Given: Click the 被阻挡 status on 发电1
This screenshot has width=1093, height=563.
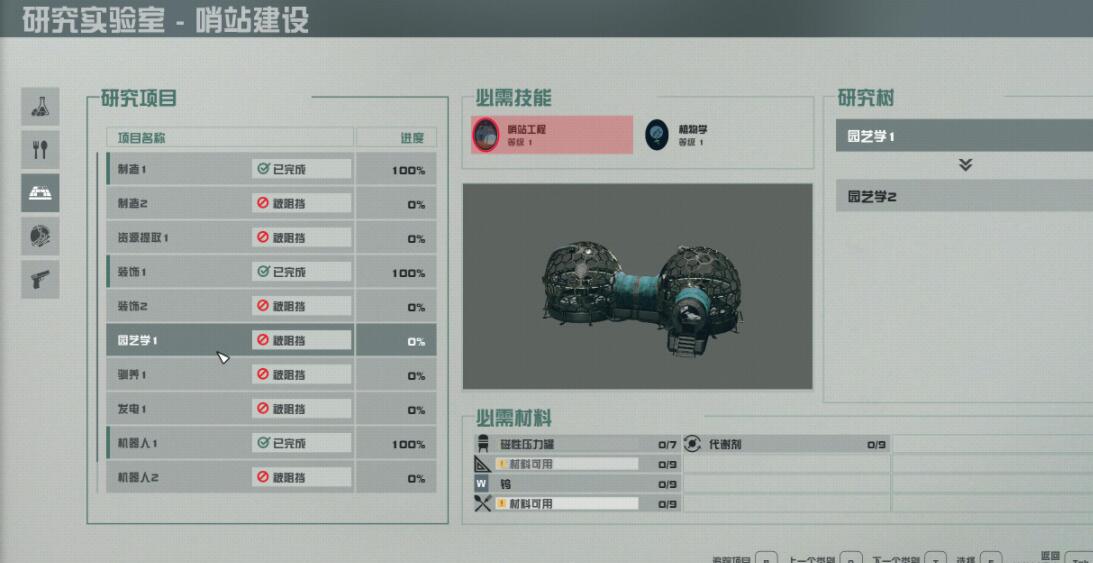Looking at the screenshot, I should click(x=301, y=410).
